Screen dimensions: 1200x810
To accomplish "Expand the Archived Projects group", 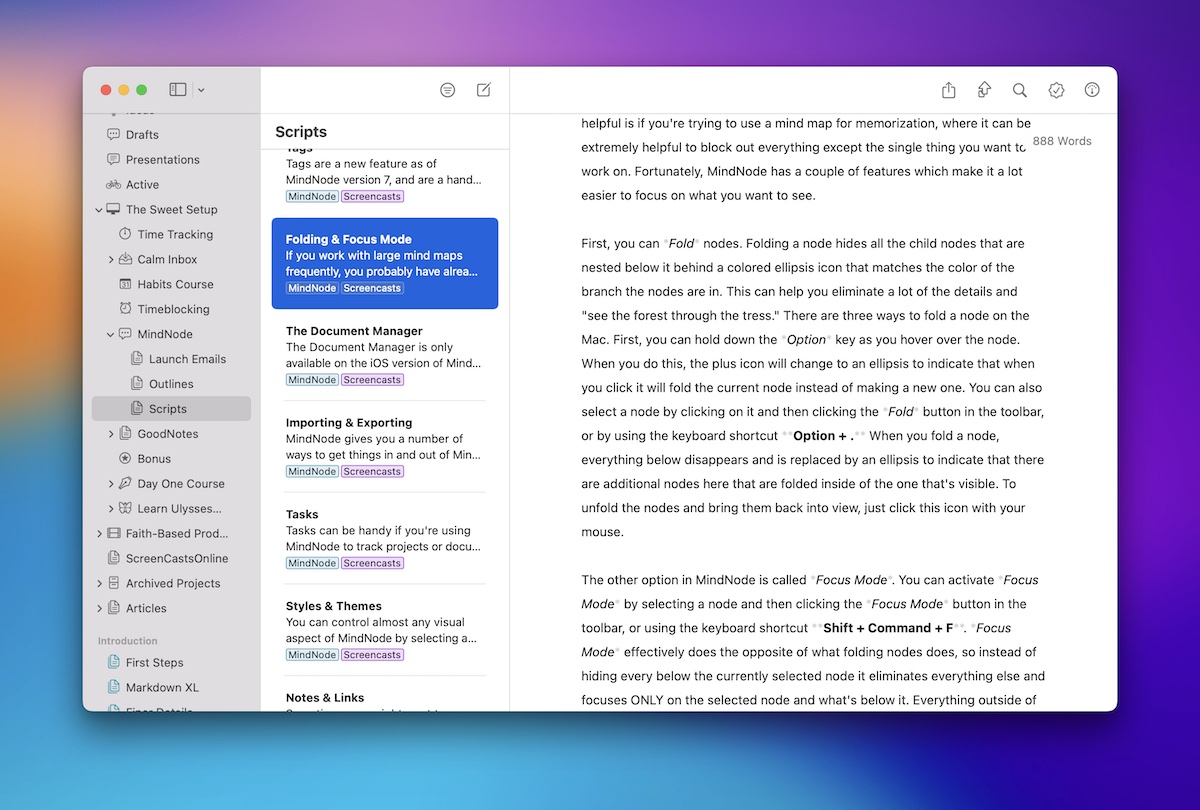I will pyautogui.click(x=99, y=584).
